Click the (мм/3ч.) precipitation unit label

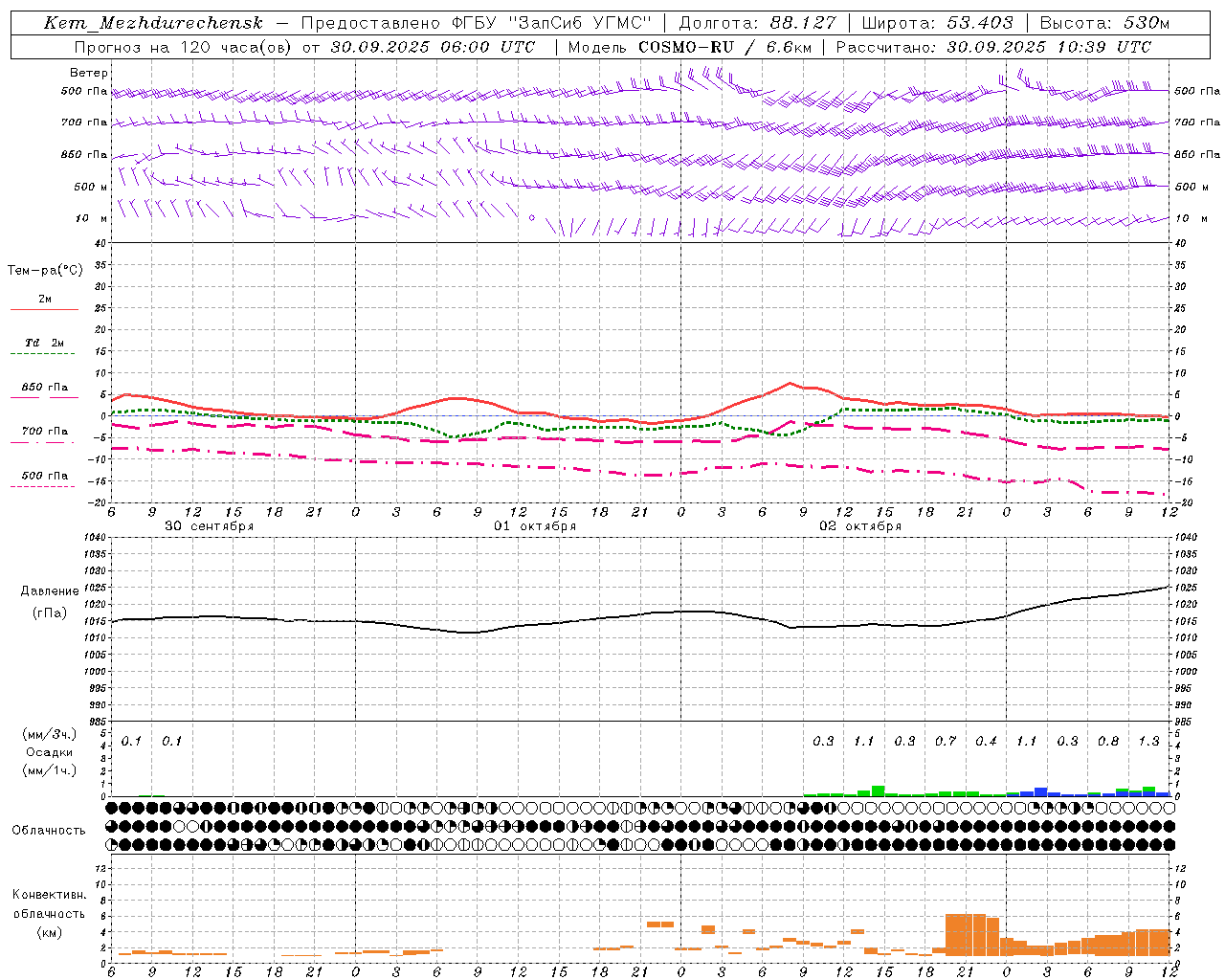click(49, 734)
